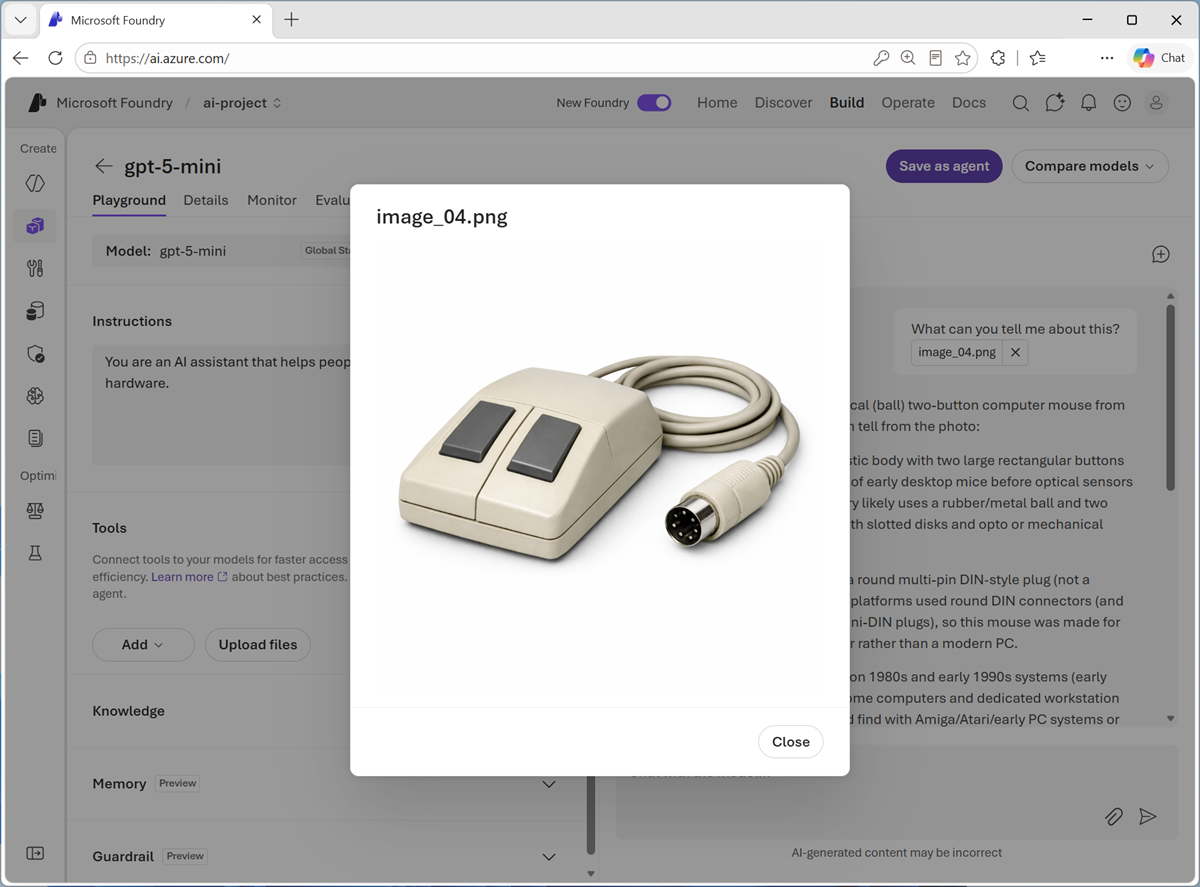
Task: Open the favorites list icon
Action: tap(1037, 58)
